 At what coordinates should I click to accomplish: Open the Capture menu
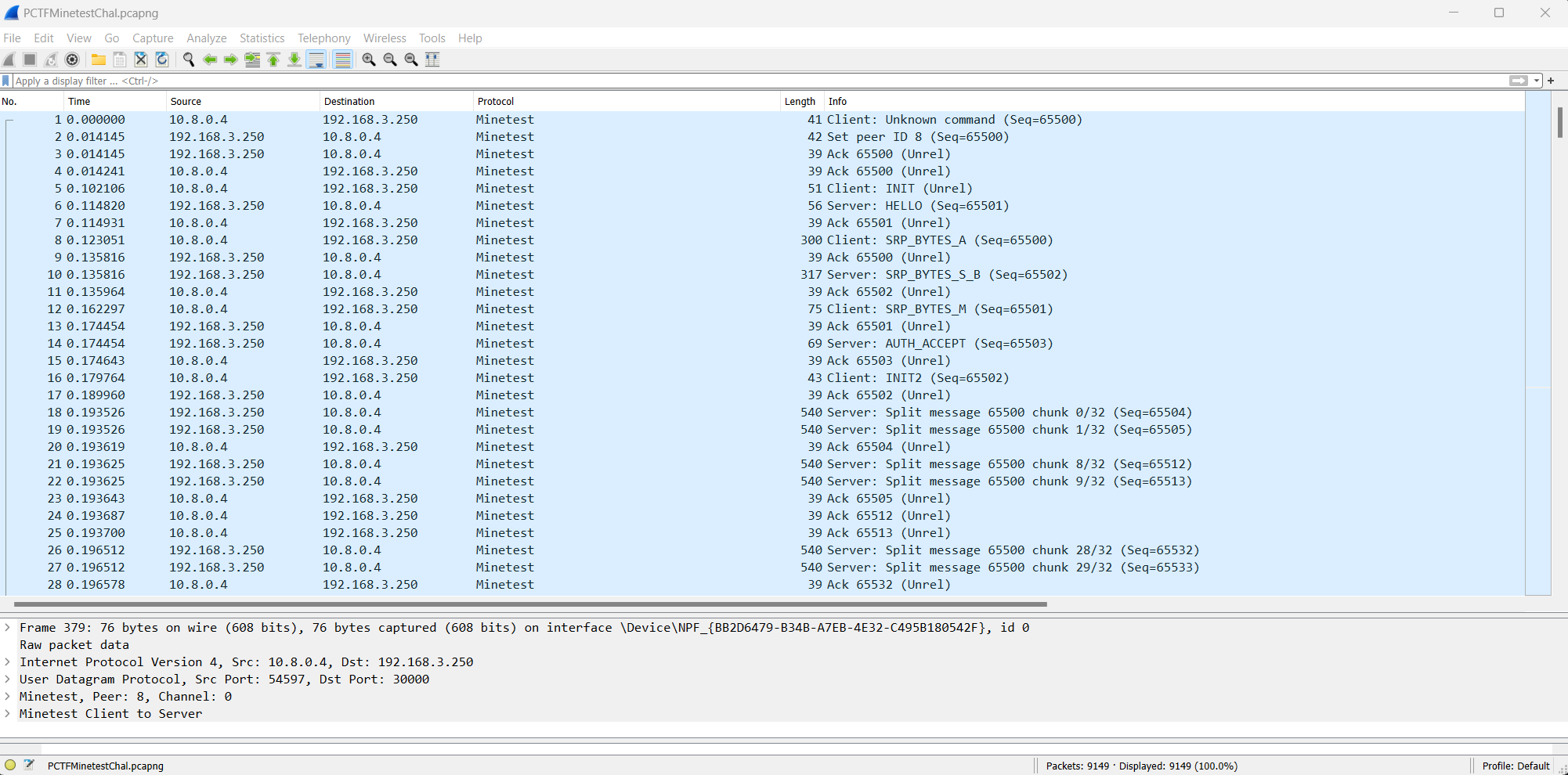153,38
